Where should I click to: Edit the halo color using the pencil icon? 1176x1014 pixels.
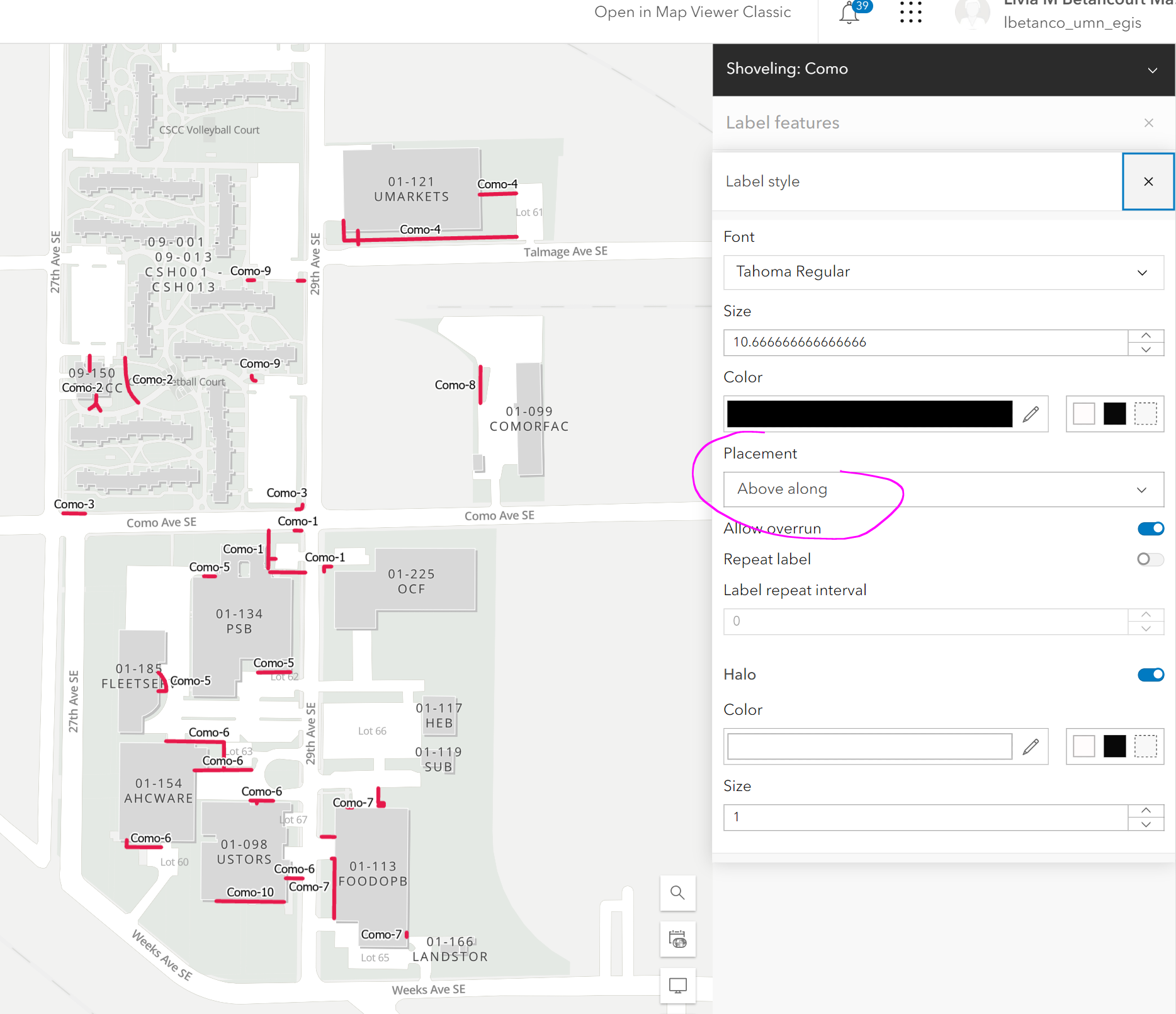point(1031,746)
